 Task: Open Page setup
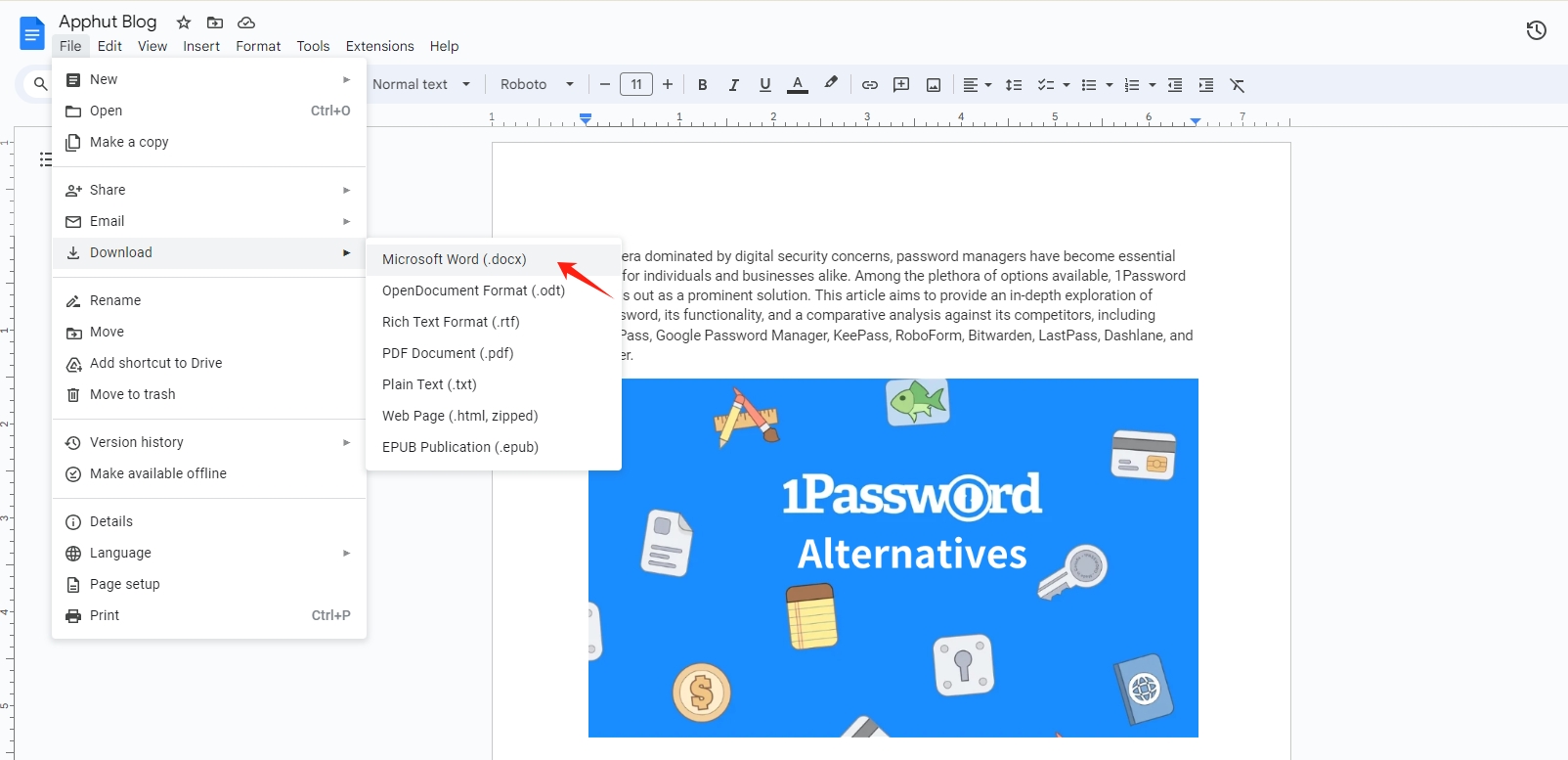pyautogui.click(x=209, y=584)
